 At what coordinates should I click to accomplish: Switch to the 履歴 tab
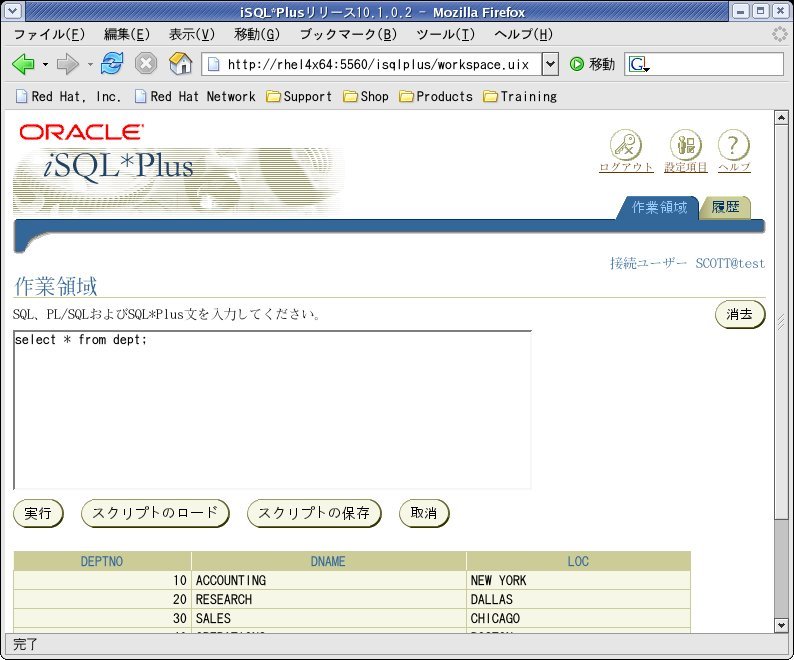click(x=725, y=208)
